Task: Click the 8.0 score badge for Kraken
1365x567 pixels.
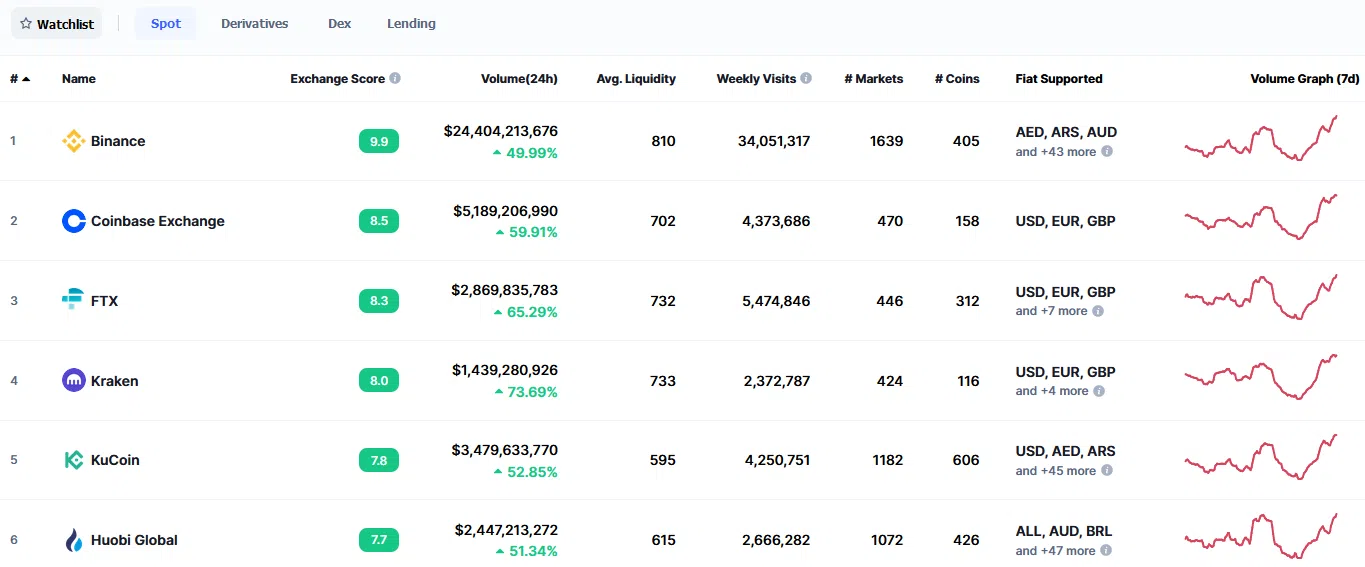Action: click(379, 380)
